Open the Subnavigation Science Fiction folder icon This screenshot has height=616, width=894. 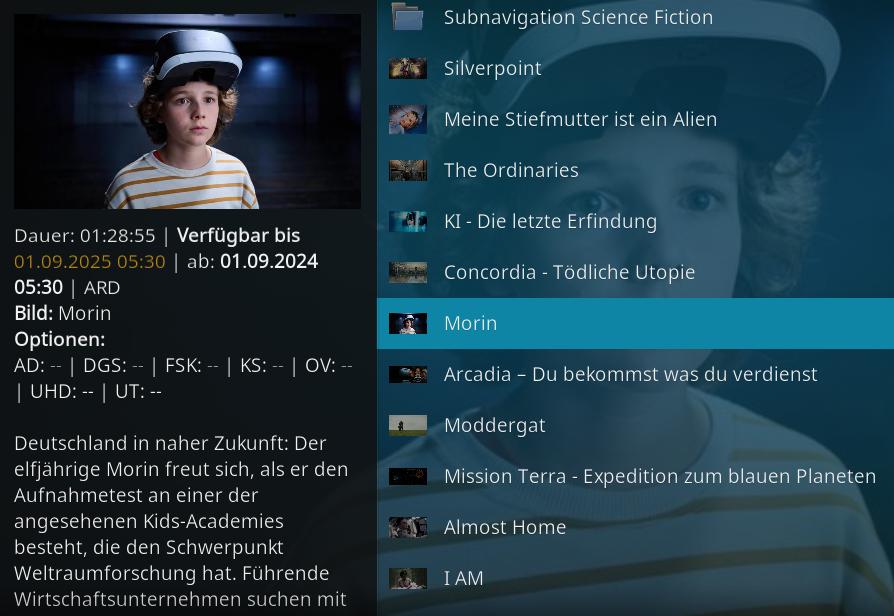[408, 17]
